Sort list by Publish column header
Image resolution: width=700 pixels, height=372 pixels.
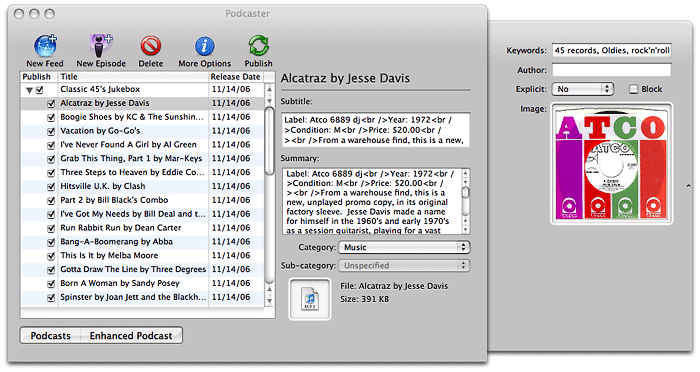pos(39,77)
